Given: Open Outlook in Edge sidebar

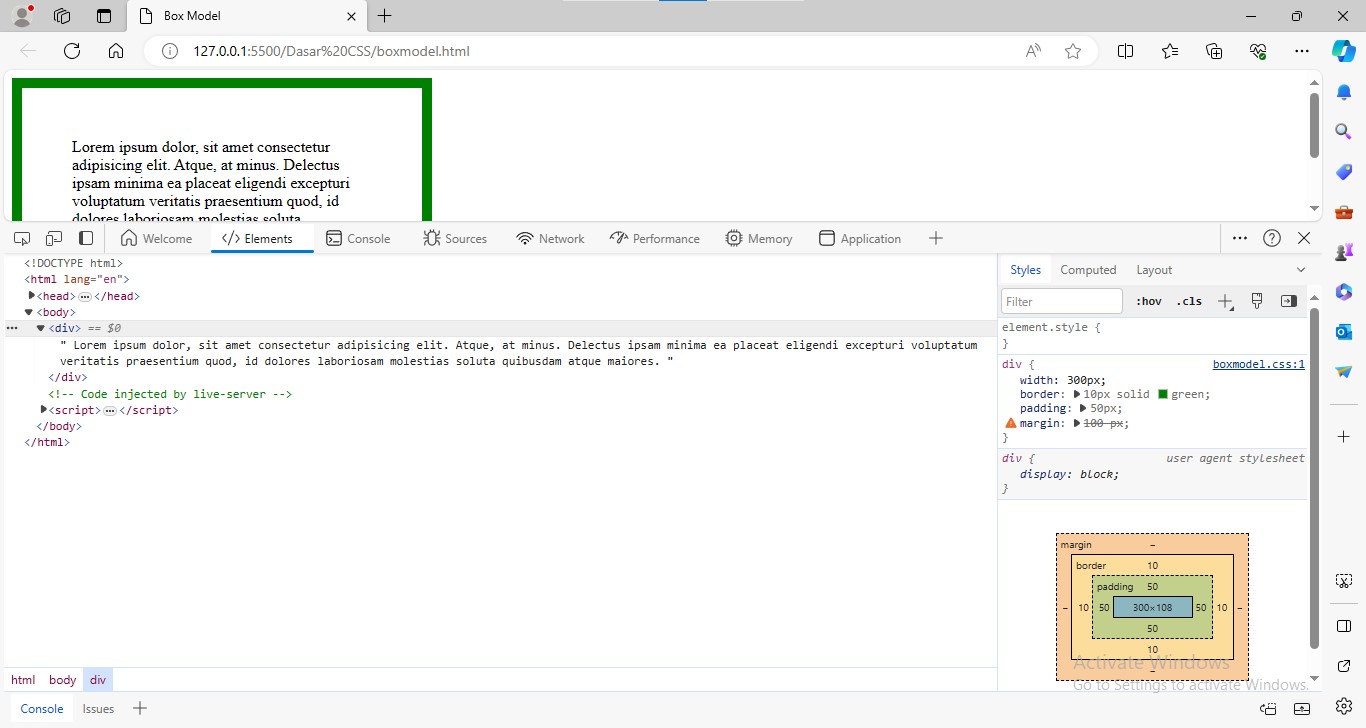Looking at the screenshot, I should point(1343,331).
